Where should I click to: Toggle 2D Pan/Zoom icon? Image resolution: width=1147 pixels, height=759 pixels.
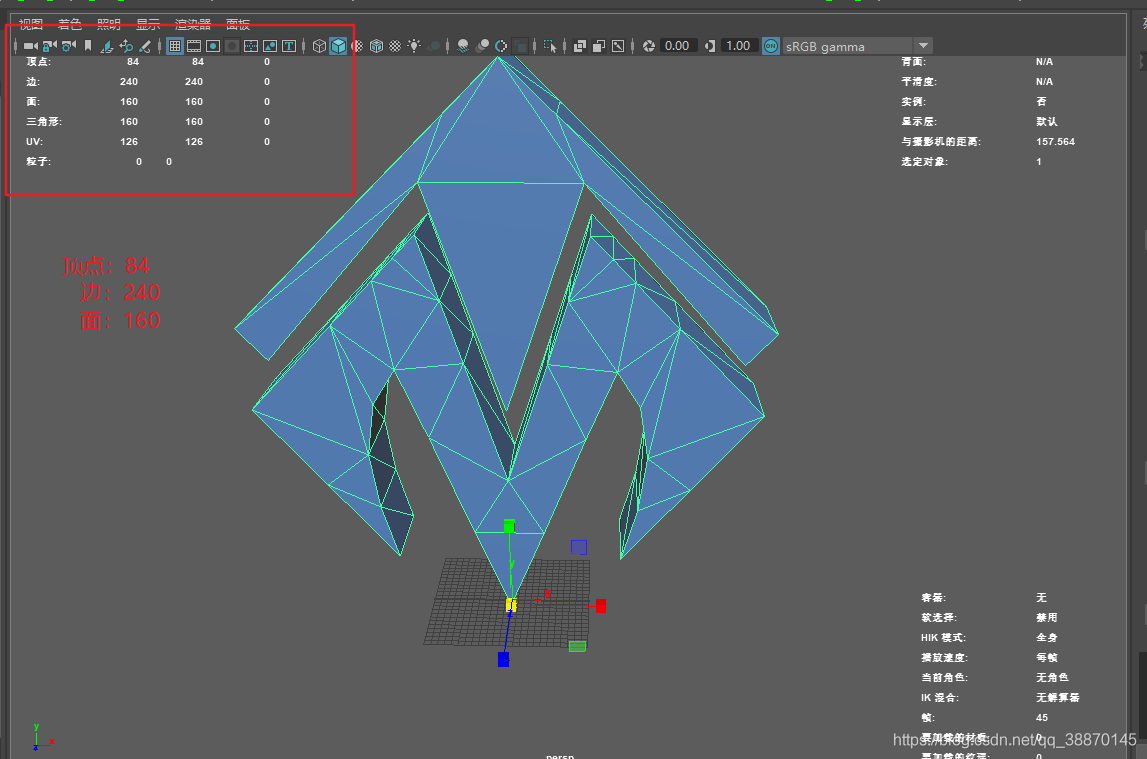126,46
